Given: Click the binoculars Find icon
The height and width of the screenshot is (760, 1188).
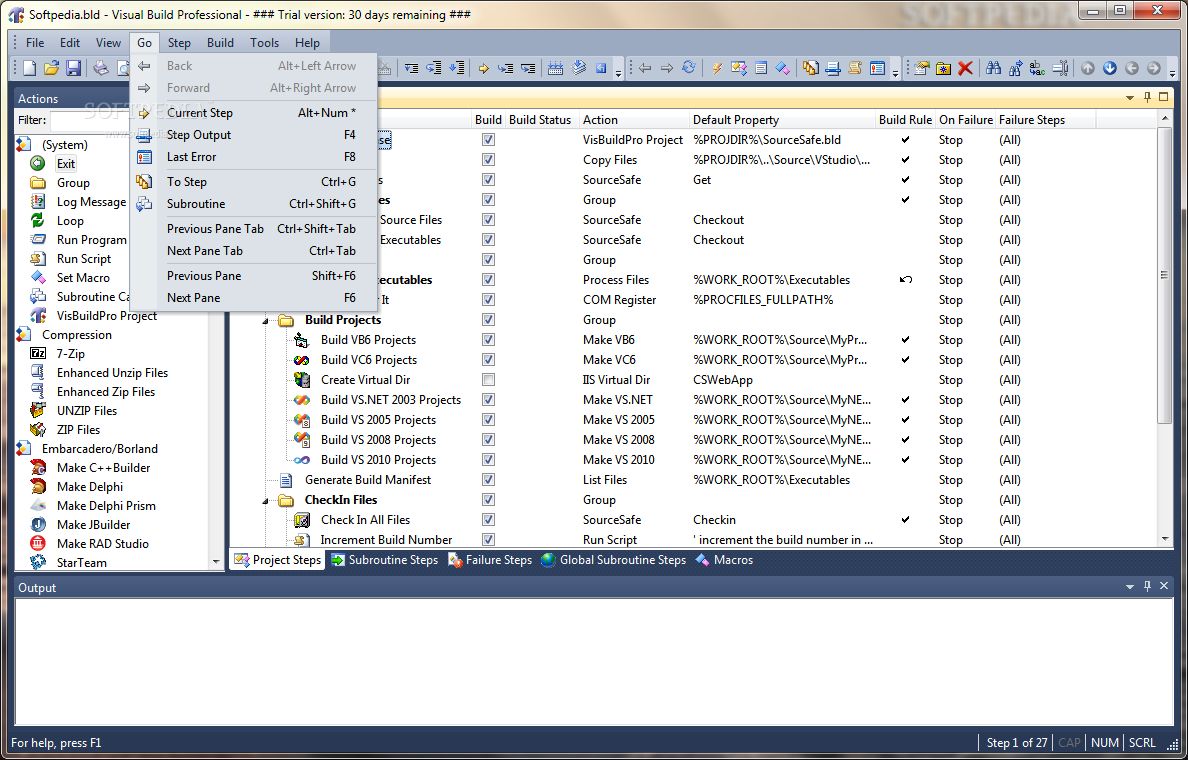Looking at the screenshot, I should coord(993,68).
